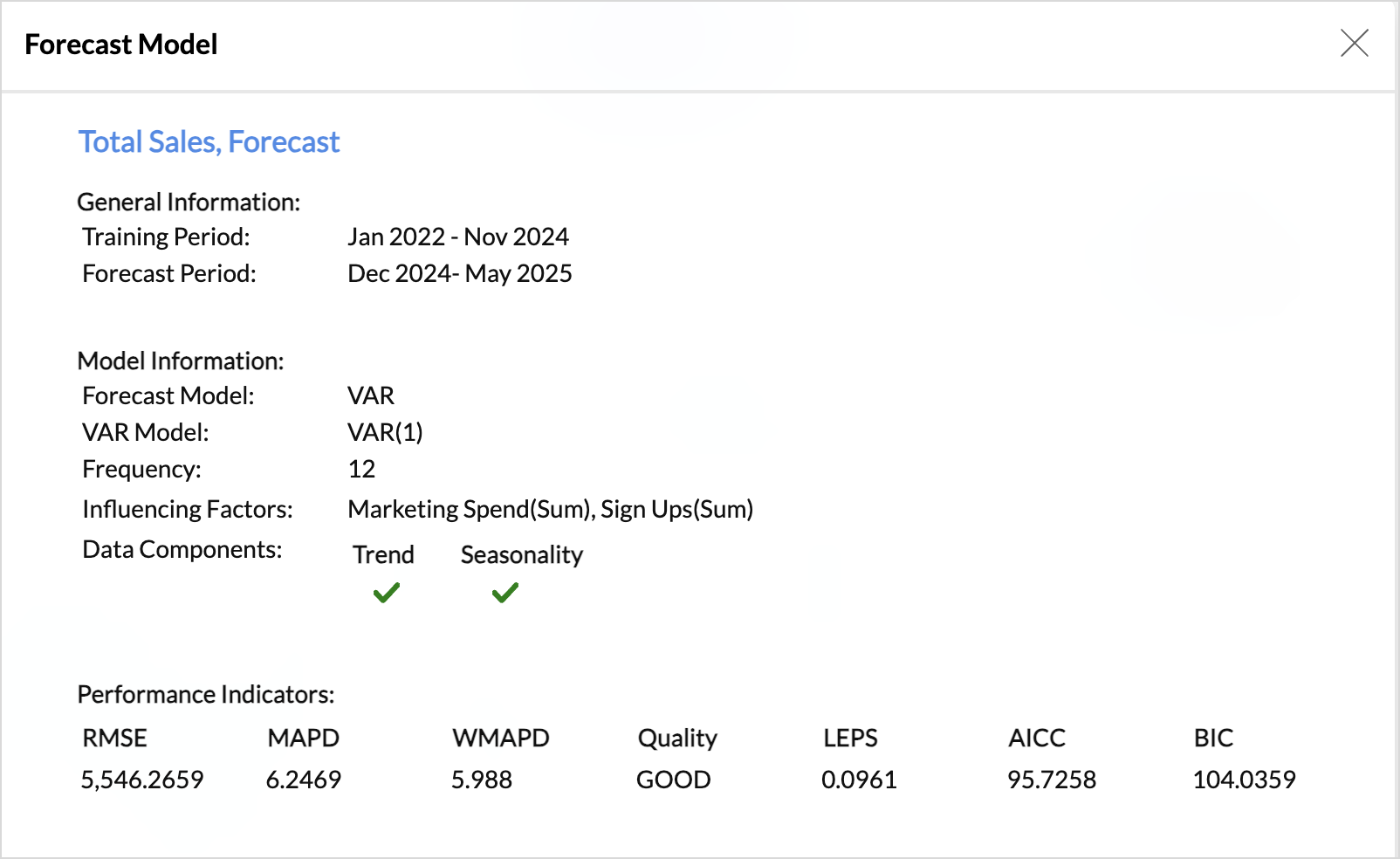Click the WMAPD value 5.988
This screenshot has width=1400, height=859.
coord(482,779)
